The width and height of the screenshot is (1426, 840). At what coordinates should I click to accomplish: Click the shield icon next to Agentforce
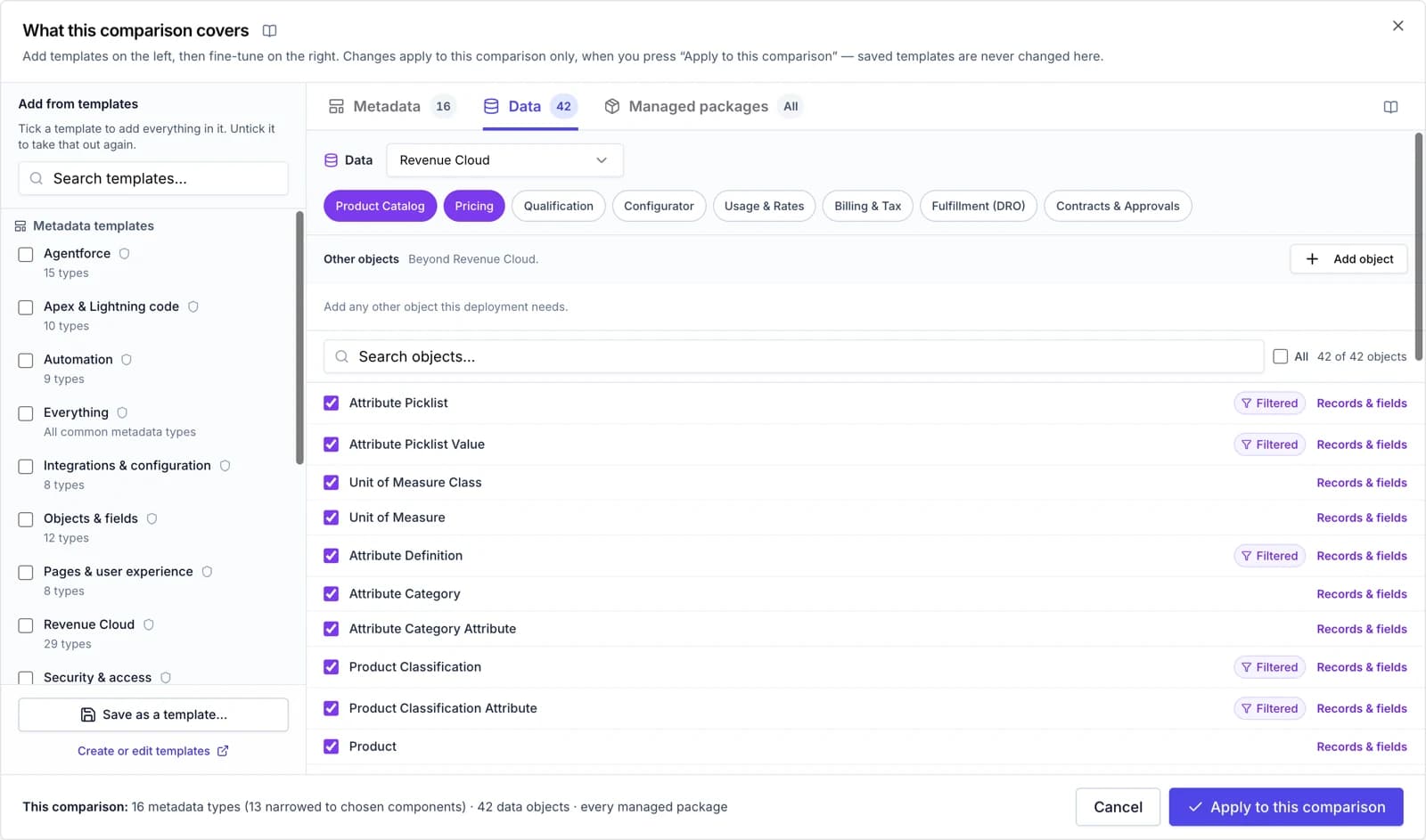coord(125,254)
